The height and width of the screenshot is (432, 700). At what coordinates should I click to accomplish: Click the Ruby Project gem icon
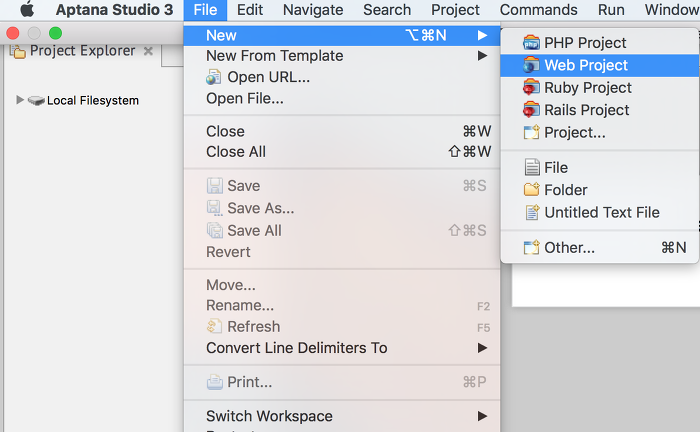click(531, 87)
